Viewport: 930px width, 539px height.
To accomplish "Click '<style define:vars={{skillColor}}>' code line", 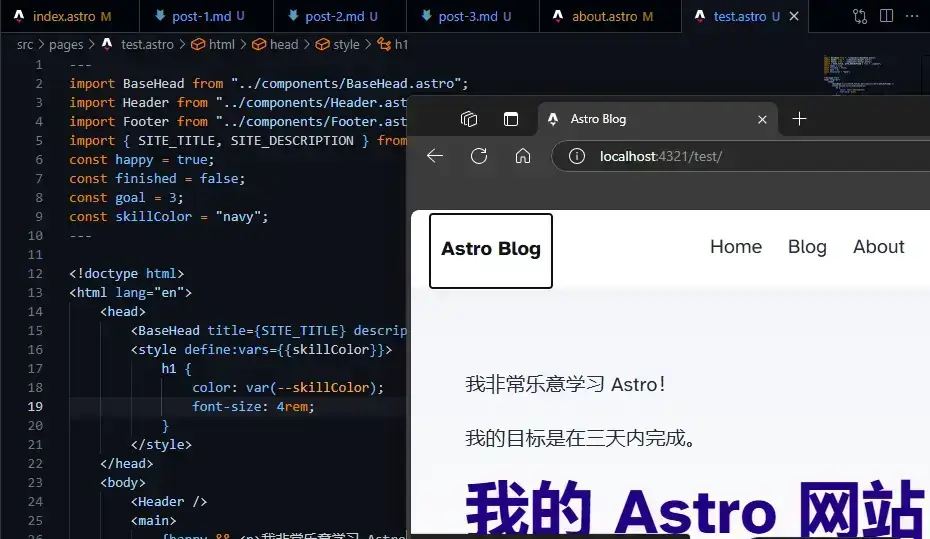I will click(262, 349).
